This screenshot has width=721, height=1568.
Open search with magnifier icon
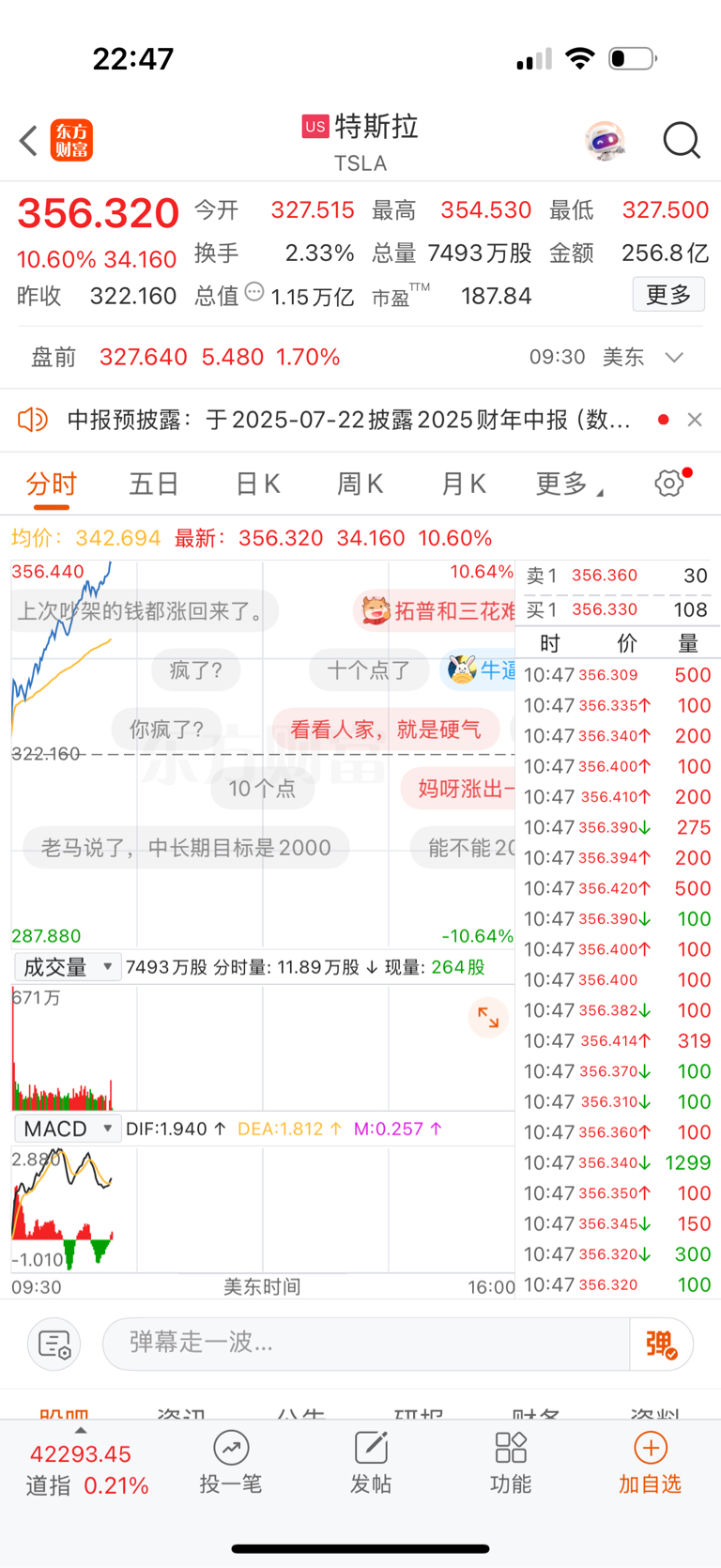coord(682,141)
